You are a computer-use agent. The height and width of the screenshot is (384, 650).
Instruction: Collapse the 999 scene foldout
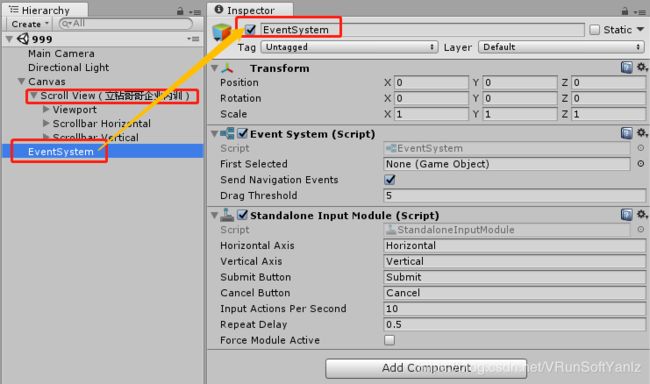[9, 39]
